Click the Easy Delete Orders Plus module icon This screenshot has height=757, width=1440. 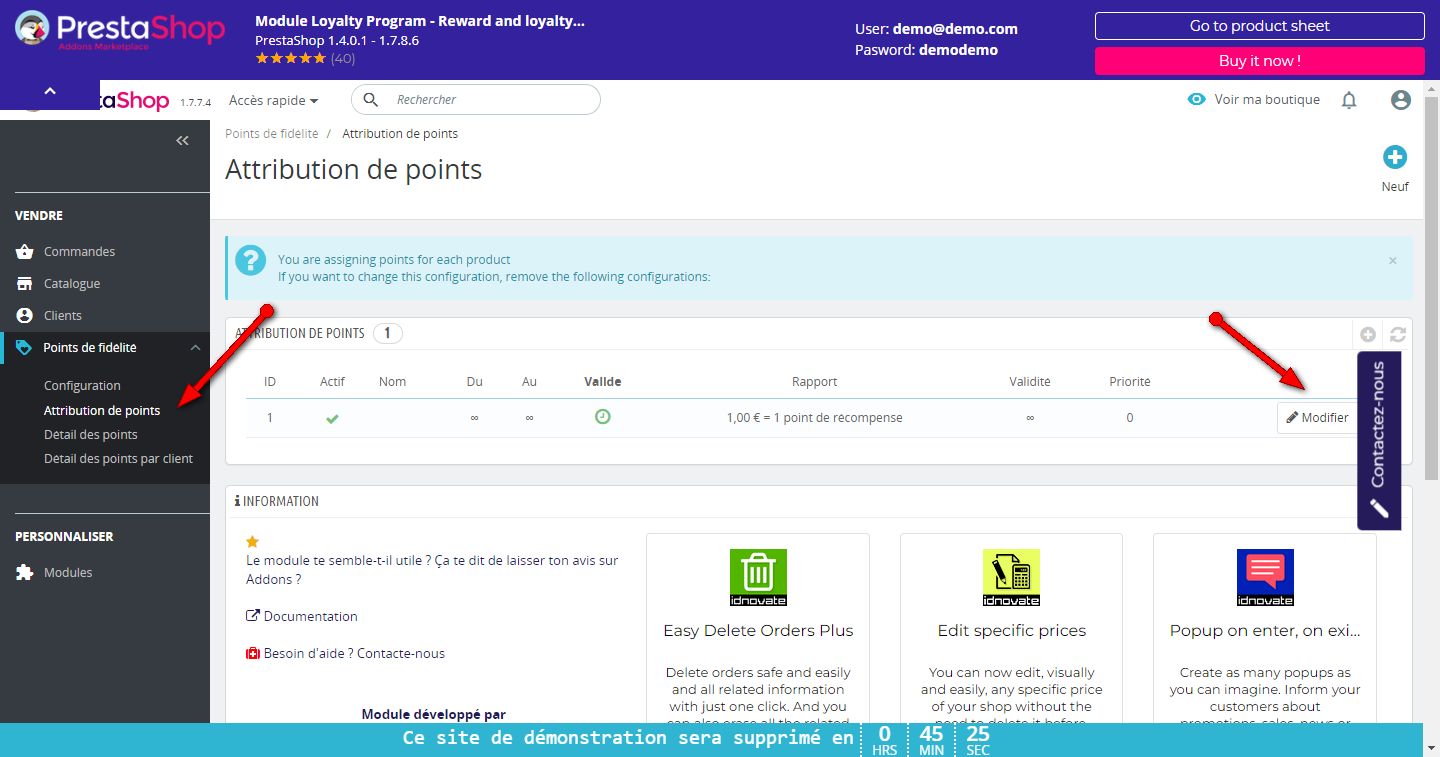(758, 577)
